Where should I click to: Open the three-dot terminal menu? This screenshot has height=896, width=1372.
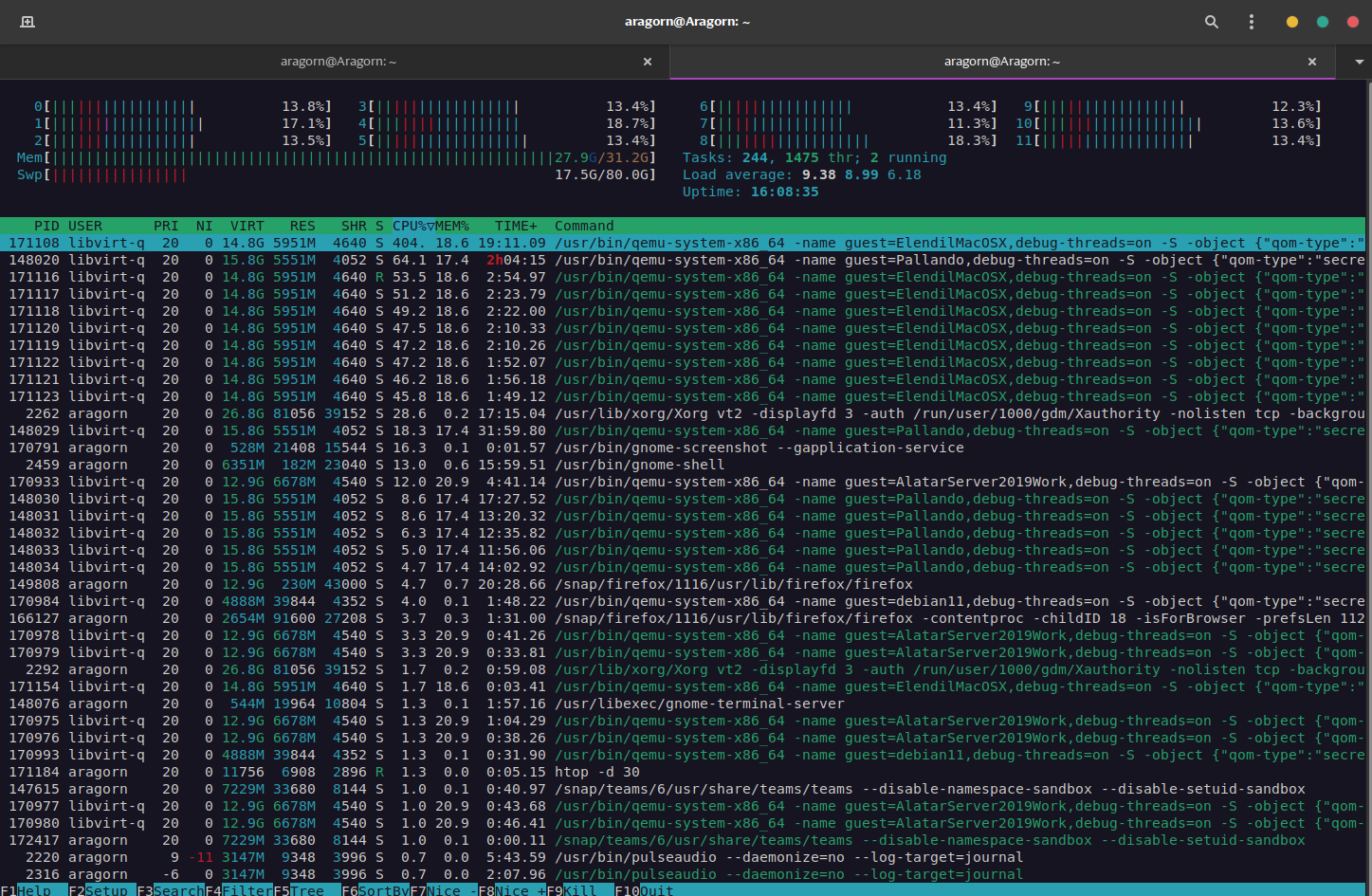point(1252,22)
